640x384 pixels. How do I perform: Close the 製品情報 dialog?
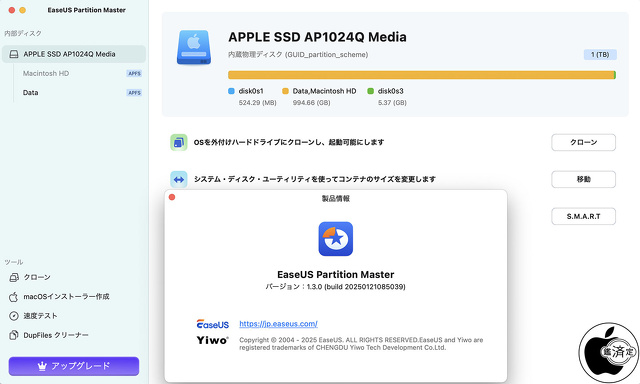pos(172,197)
